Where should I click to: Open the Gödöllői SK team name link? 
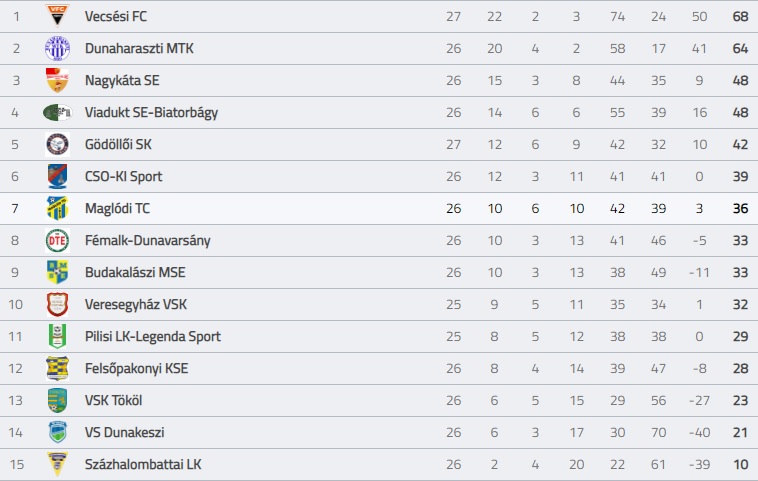118,145
